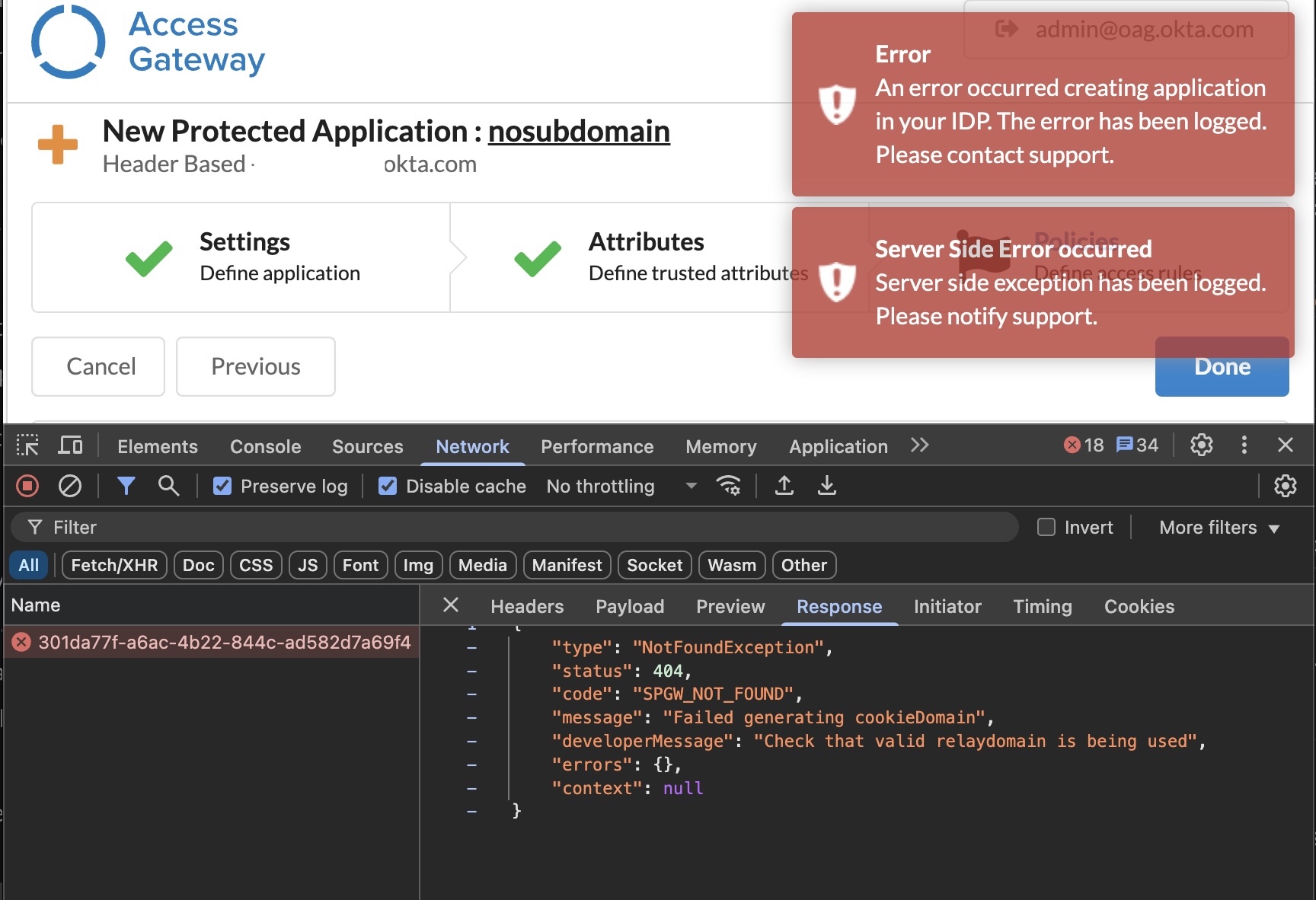Toggle Preserve log checkbox

coord(222,486)
